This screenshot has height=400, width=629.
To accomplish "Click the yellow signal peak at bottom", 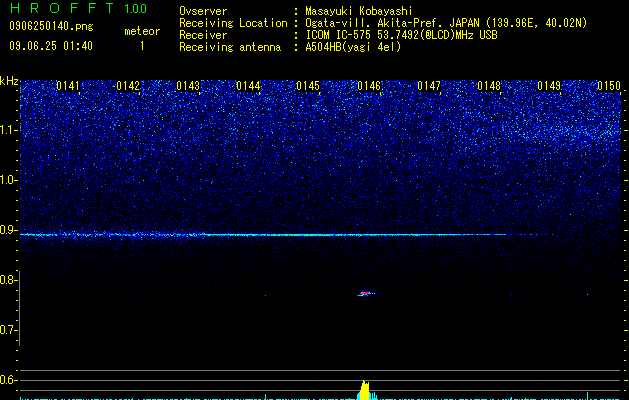I will tap(364, 390).
